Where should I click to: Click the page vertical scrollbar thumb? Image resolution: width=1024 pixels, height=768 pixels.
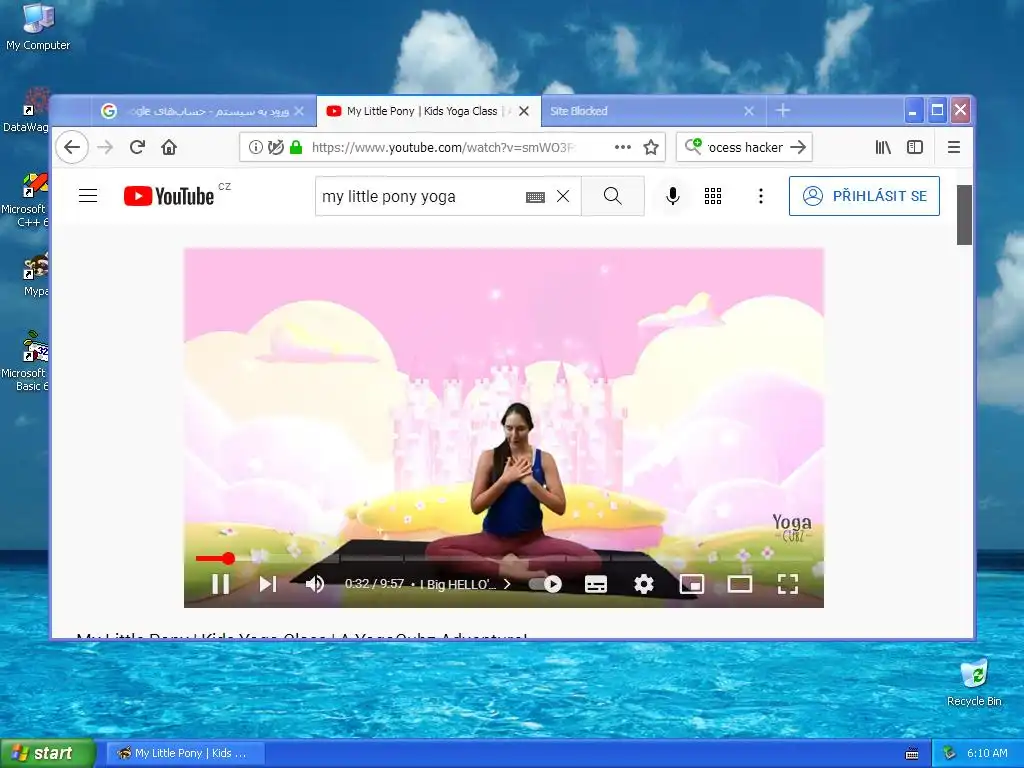click(x=964, y=215)
